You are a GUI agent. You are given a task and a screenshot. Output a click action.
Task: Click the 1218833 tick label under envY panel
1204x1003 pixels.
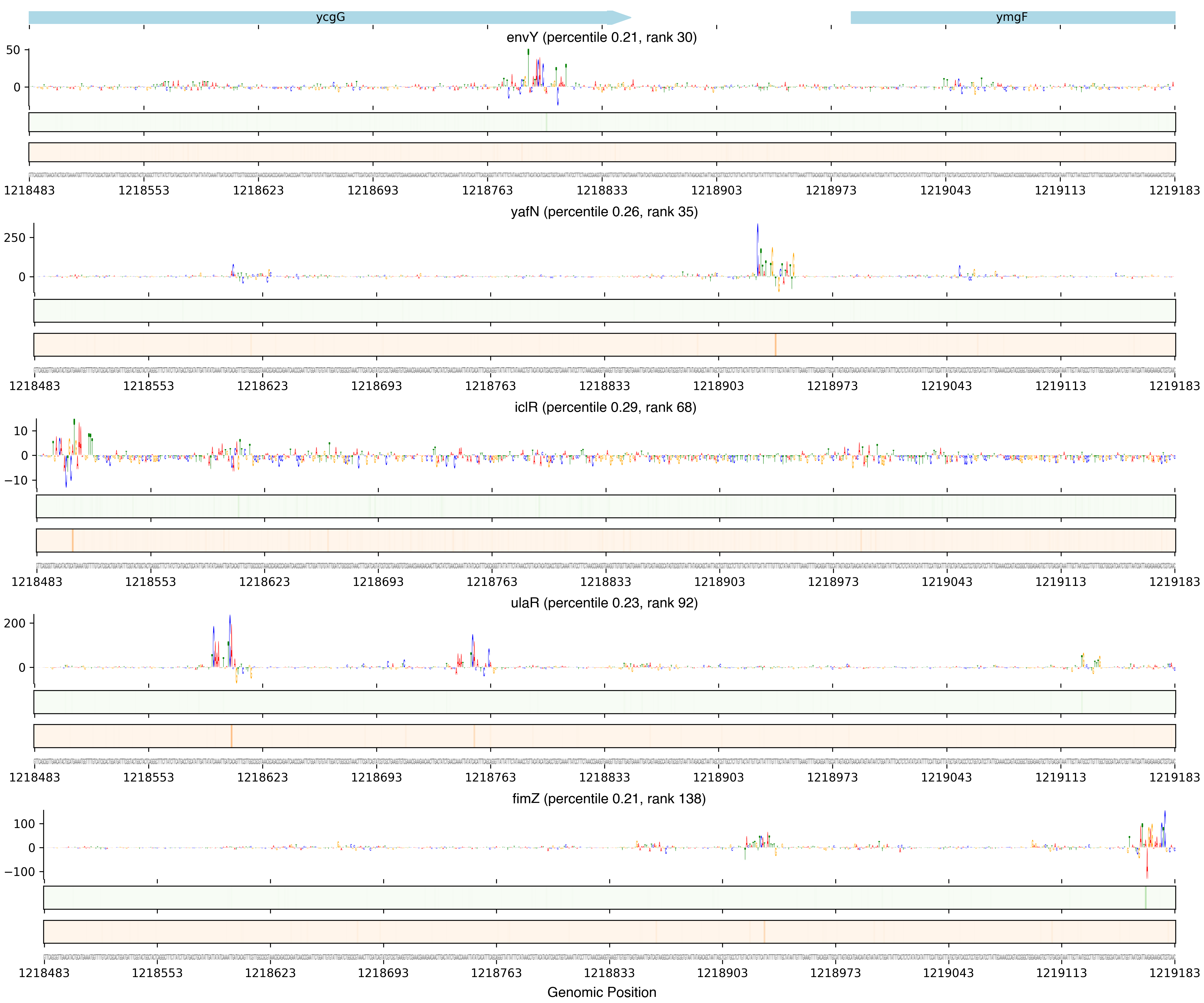(601, 190)
